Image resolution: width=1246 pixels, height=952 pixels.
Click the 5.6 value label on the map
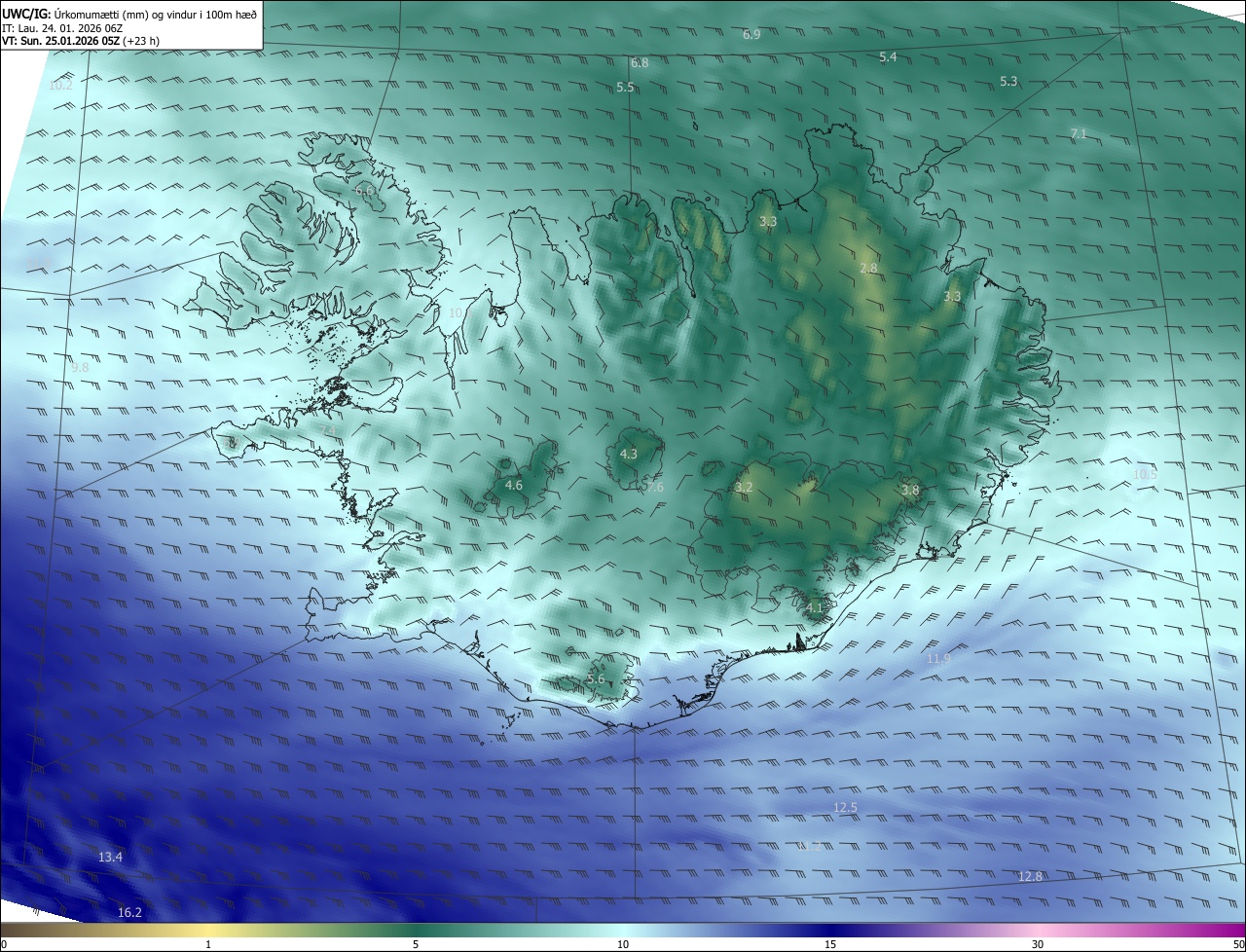click(596, 679)
